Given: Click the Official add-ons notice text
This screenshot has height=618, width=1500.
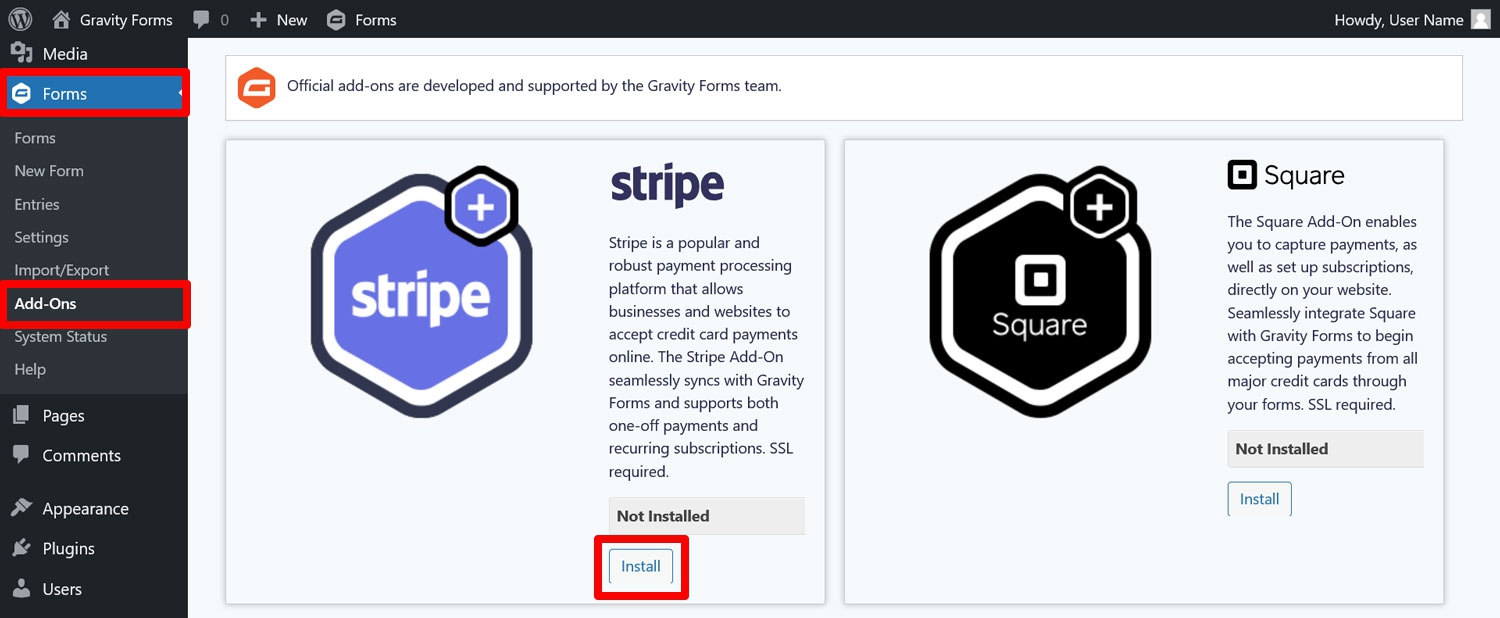Looking at the screenshot, I should click(x=534, y=86).
